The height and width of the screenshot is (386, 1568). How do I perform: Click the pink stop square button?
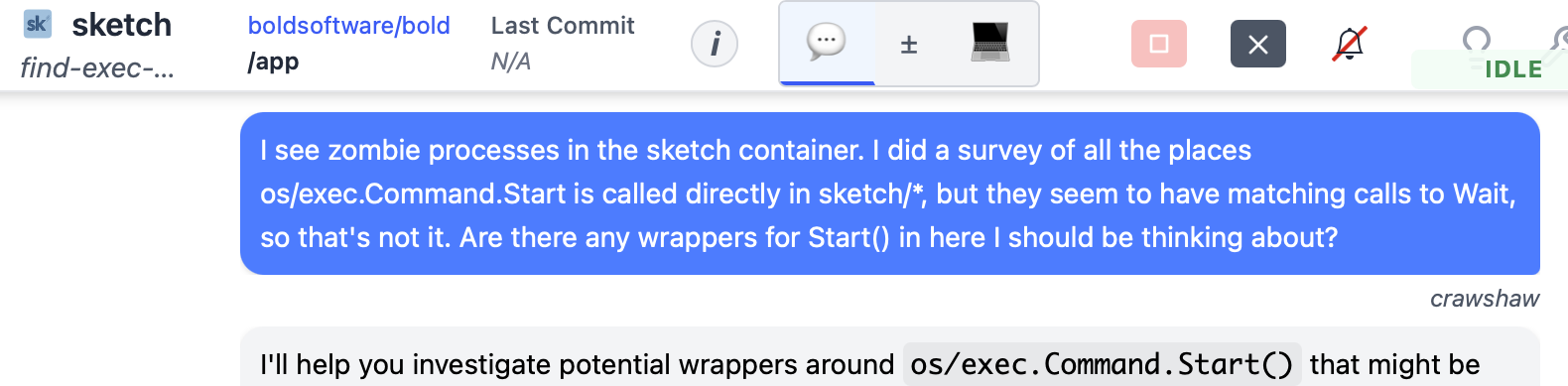click(x=1159, y=44)
